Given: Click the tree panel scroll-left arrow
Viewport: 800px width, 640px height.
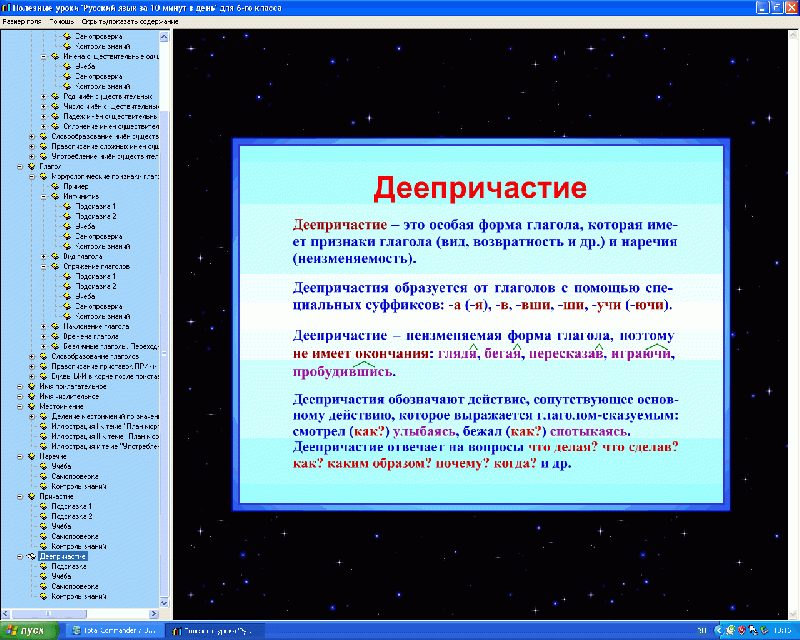Looking at the screenshot, I should point(6,613).
